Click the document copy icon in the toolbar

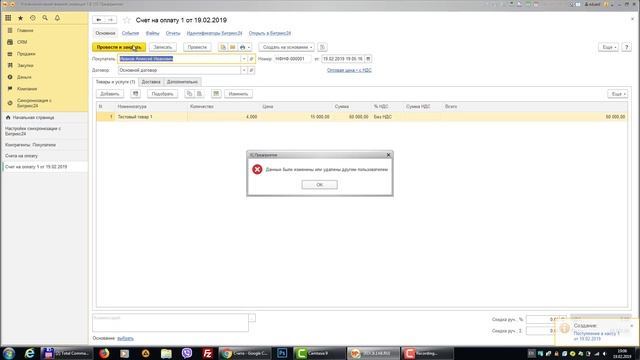223,47
